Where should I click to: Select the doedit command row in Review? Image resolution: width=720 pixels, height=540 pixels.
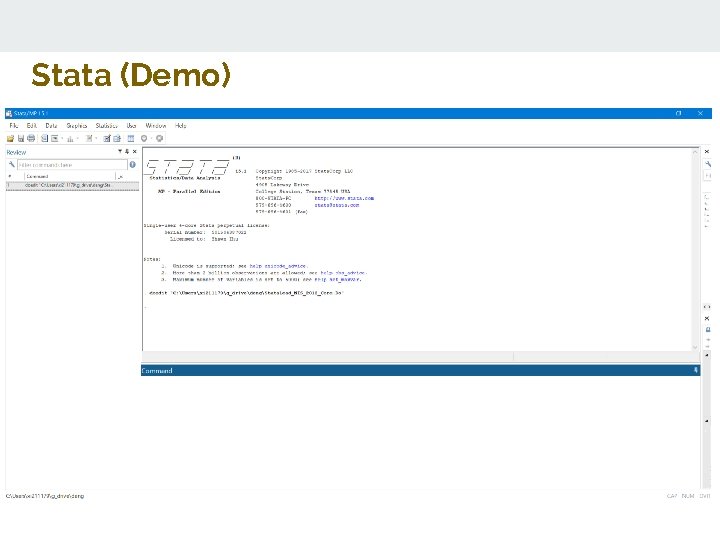point(72,185)
